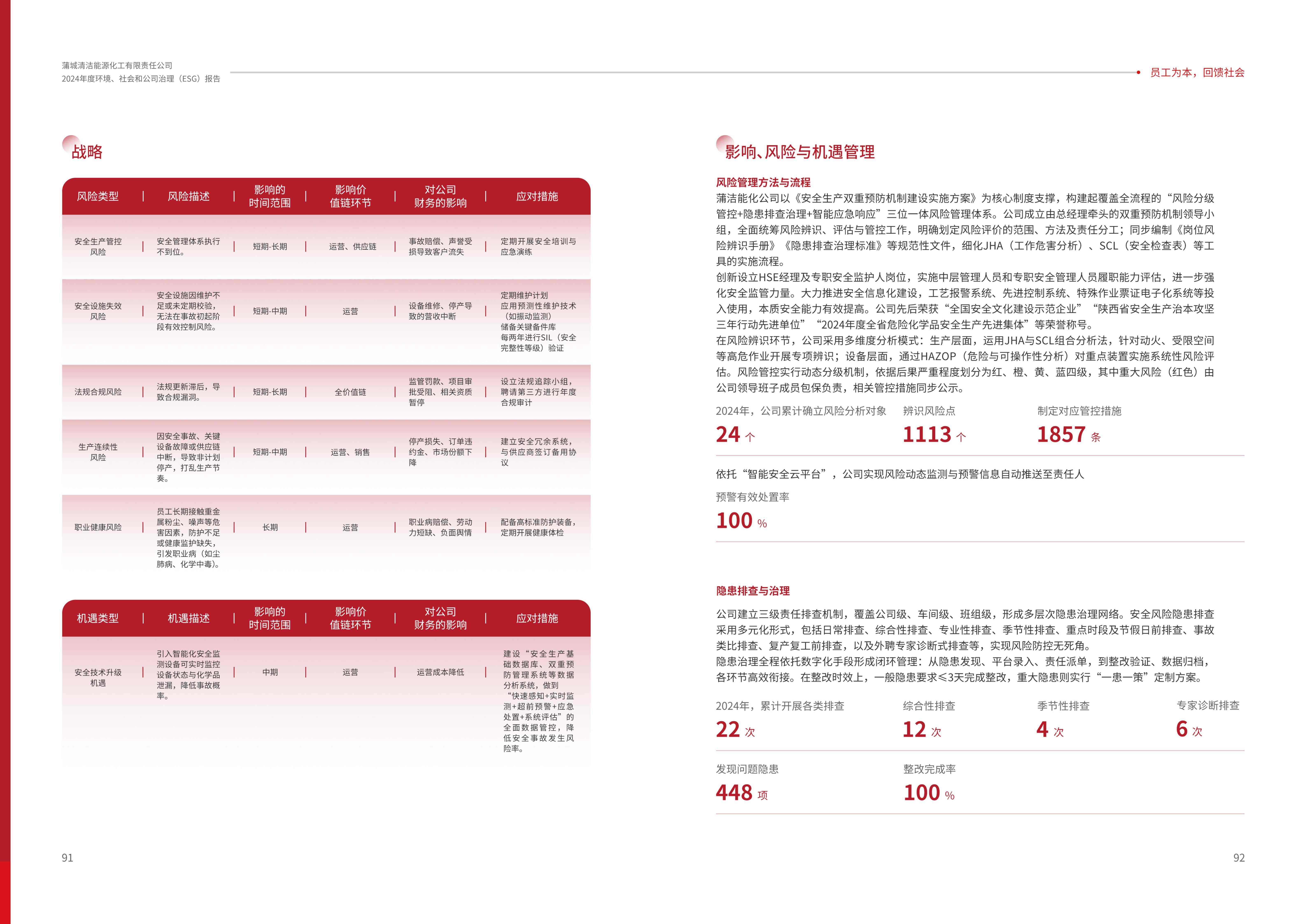Click the 法规合规风险 row label
This screenshot has height=924, width=1307.
pos(98,392)
